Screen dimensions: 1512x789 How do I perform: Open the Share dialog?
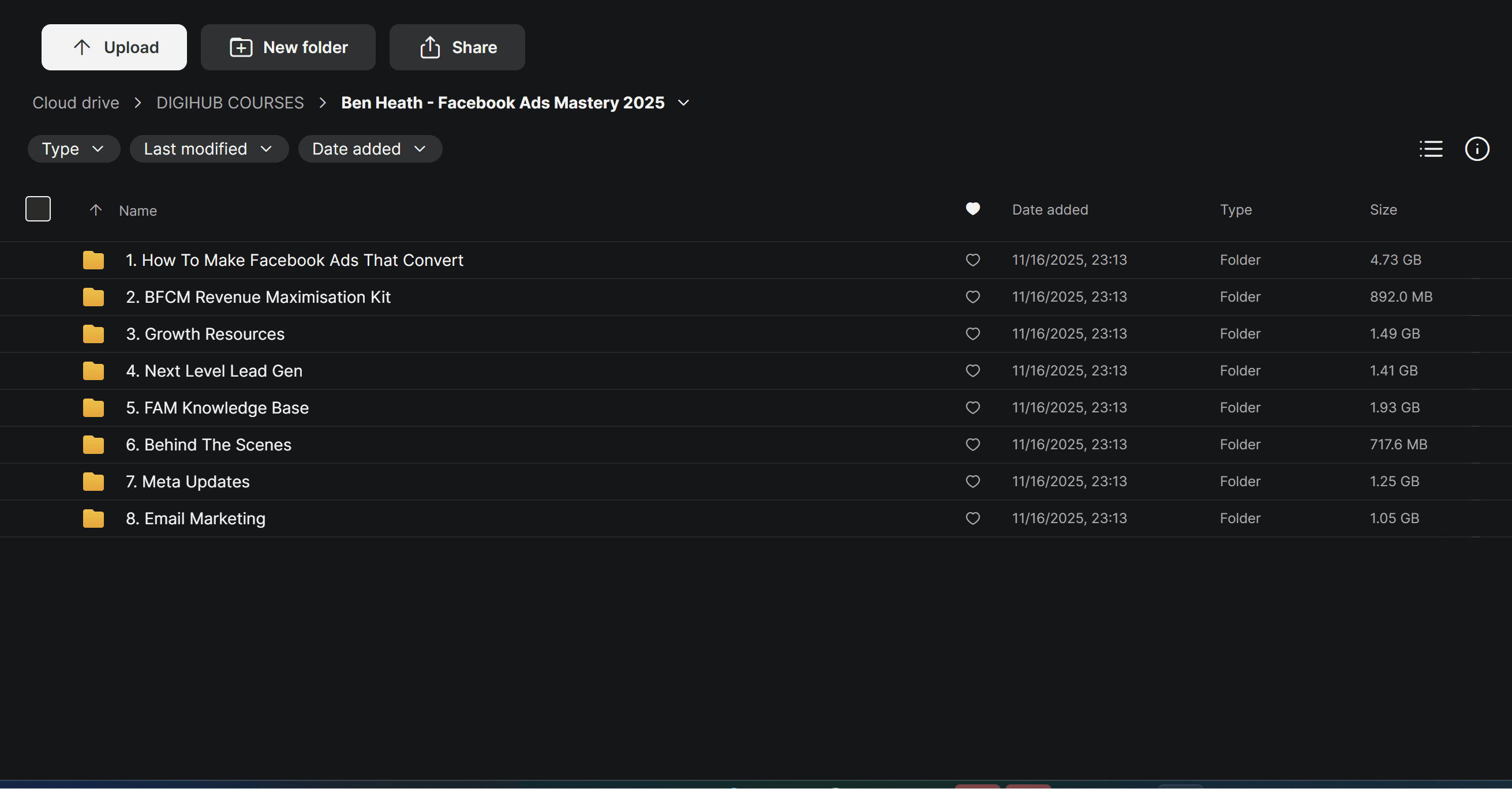pos(456,47)
